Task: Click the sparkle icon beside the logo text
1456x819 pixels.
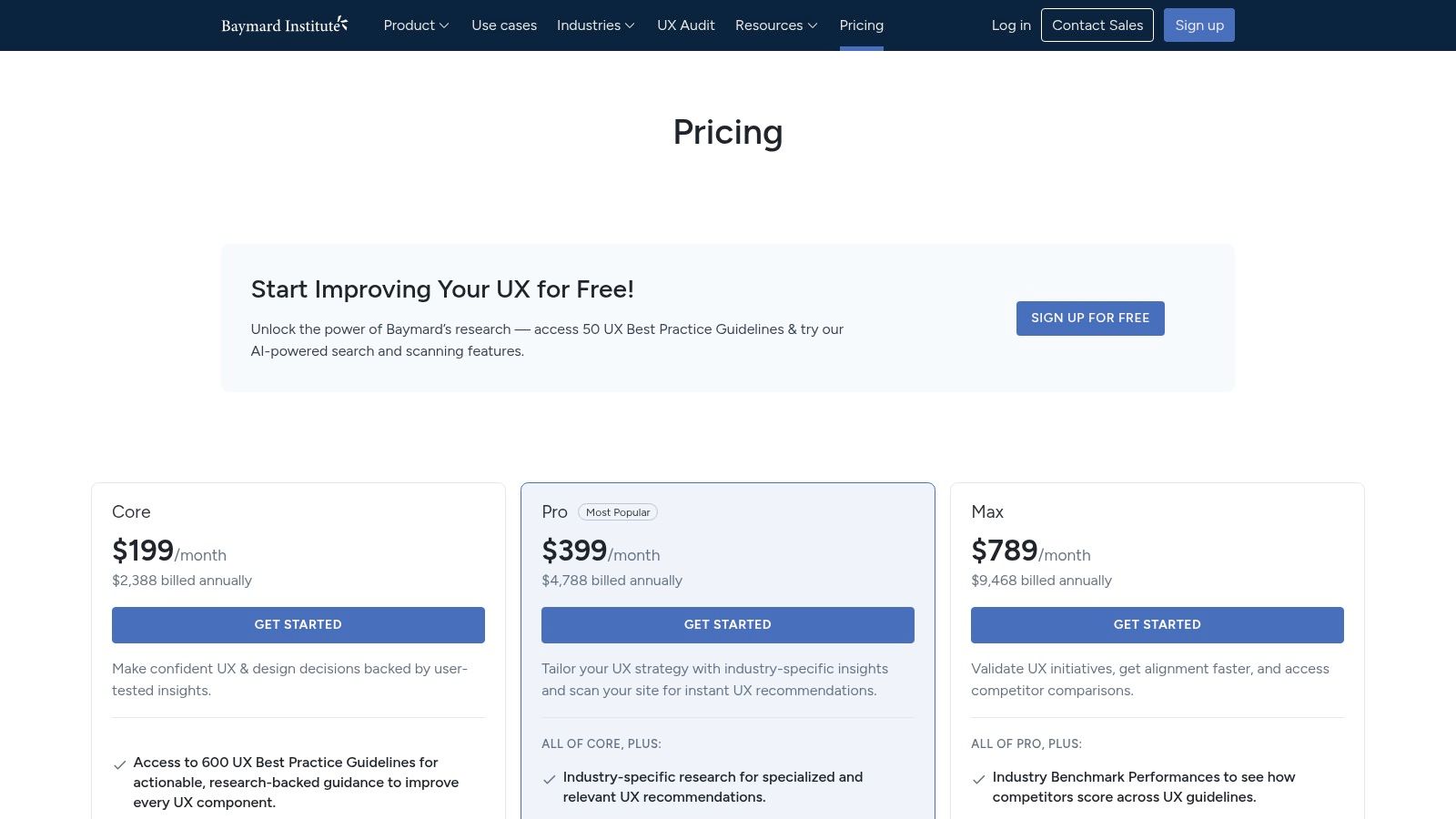Action: pos(343,19)
